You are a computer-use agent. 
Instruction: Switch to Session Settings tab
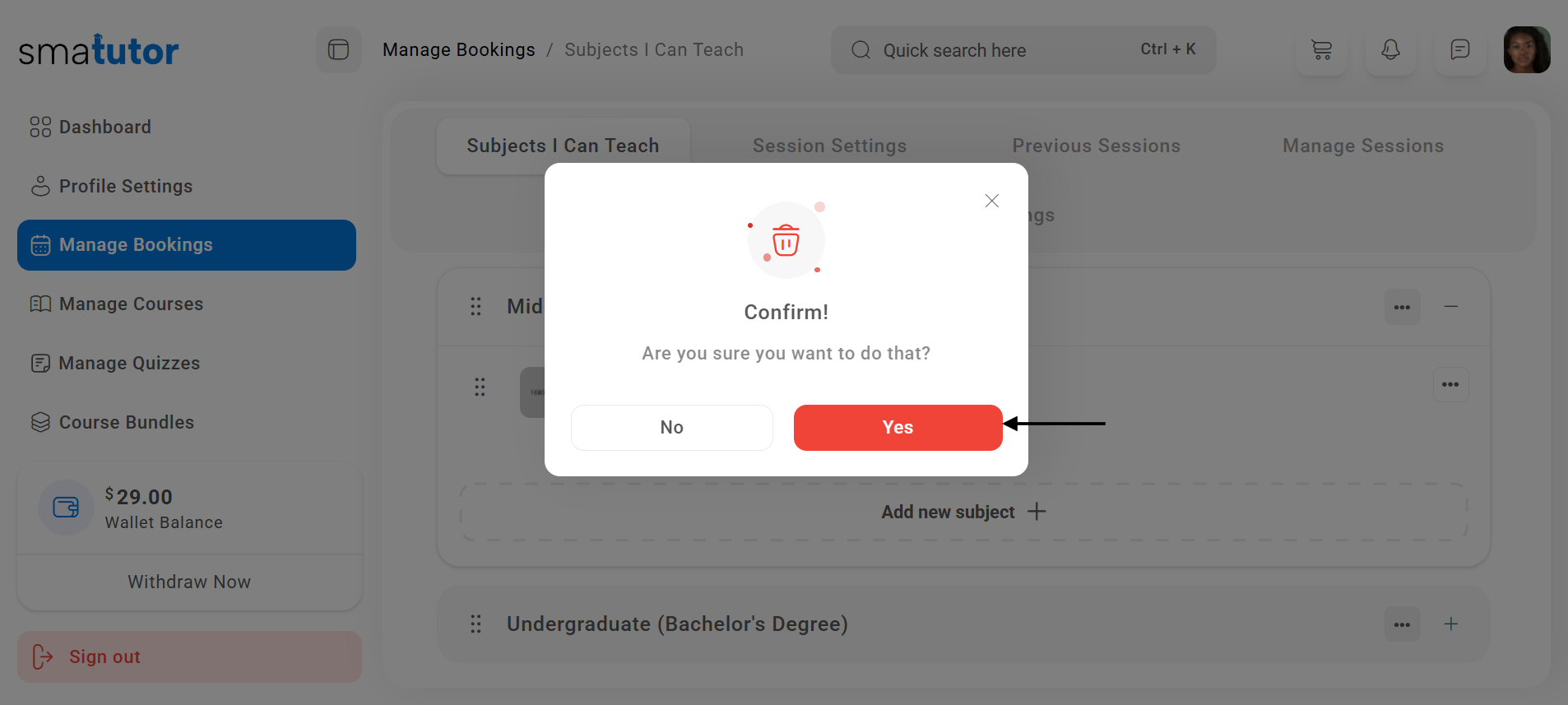[x=829, y=146]
